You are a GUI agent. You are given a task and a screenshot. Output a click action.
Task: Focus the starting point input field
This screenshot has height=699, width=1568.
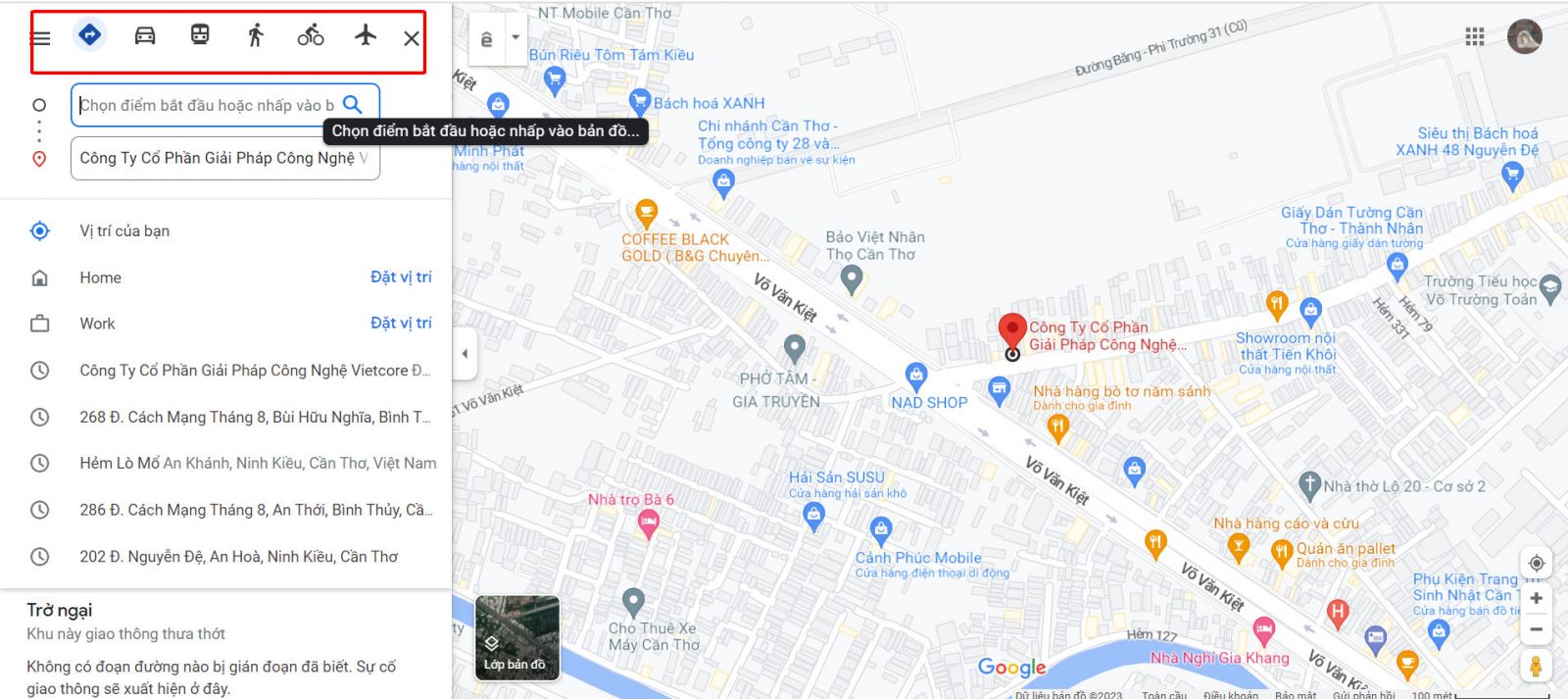pyautogui.click(x=207, y=105)
